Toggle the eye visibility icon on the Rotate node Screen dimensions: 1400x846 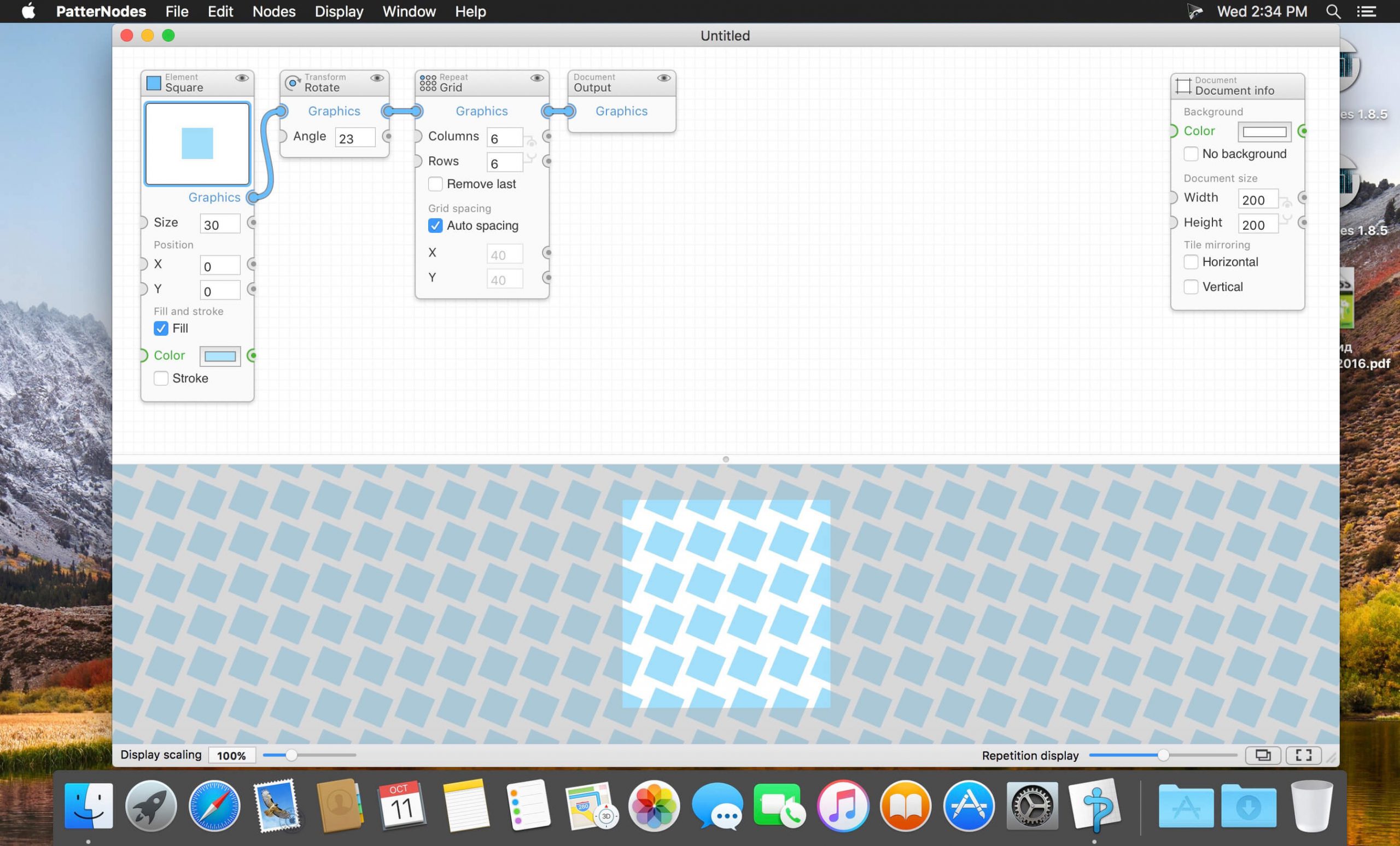click(378, 78)
